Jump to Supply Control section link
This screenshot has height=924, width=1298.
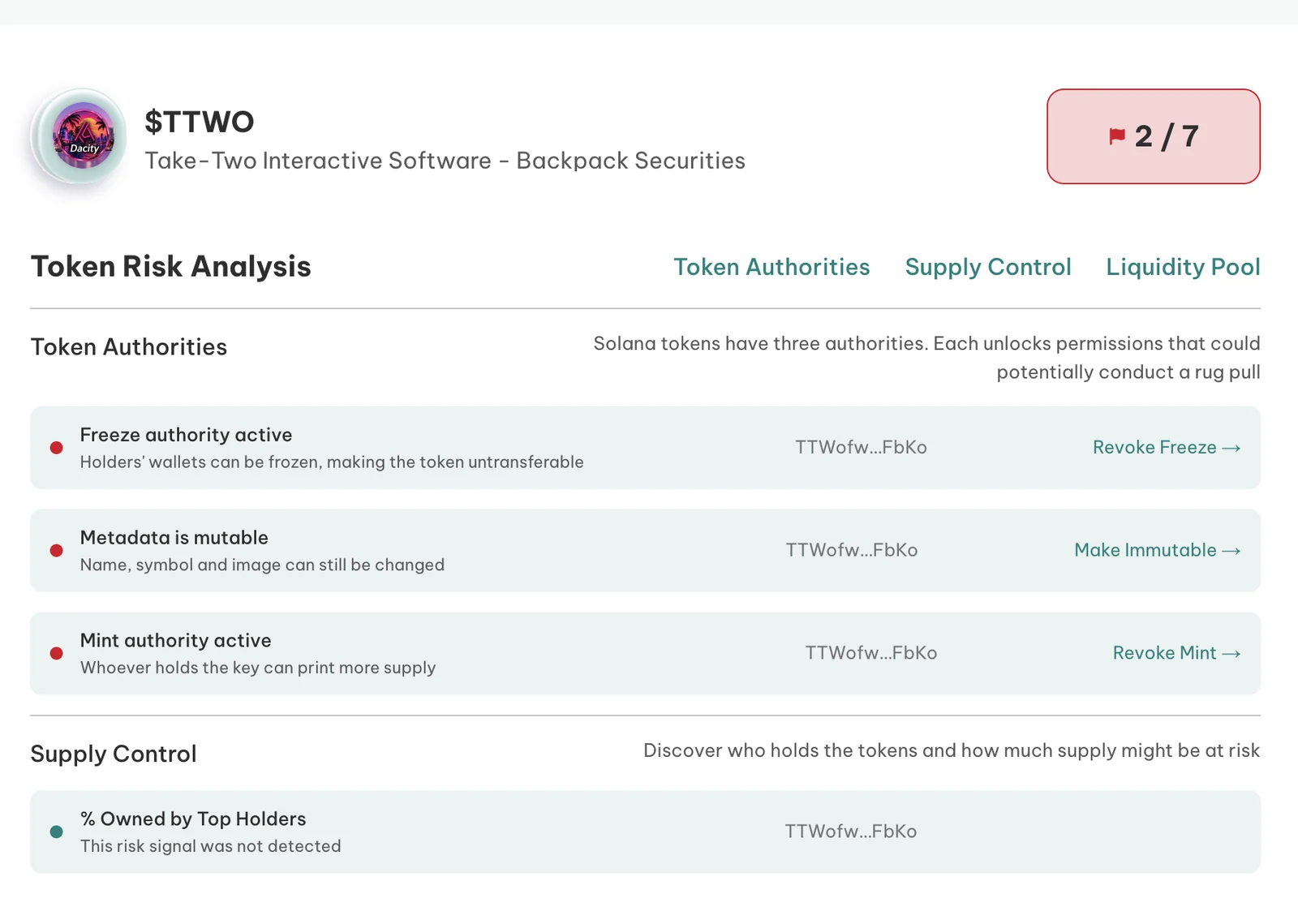(988, 267)
